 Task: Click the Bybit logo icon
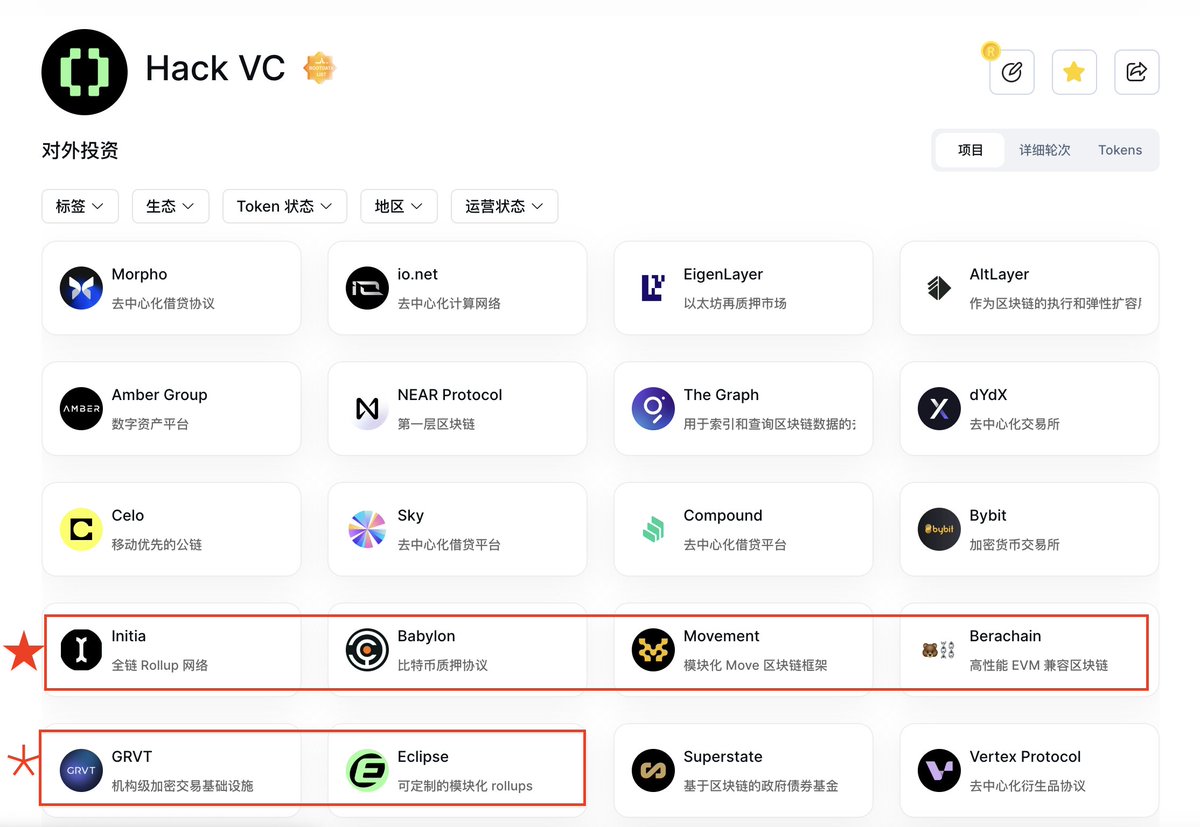point(939,529)
